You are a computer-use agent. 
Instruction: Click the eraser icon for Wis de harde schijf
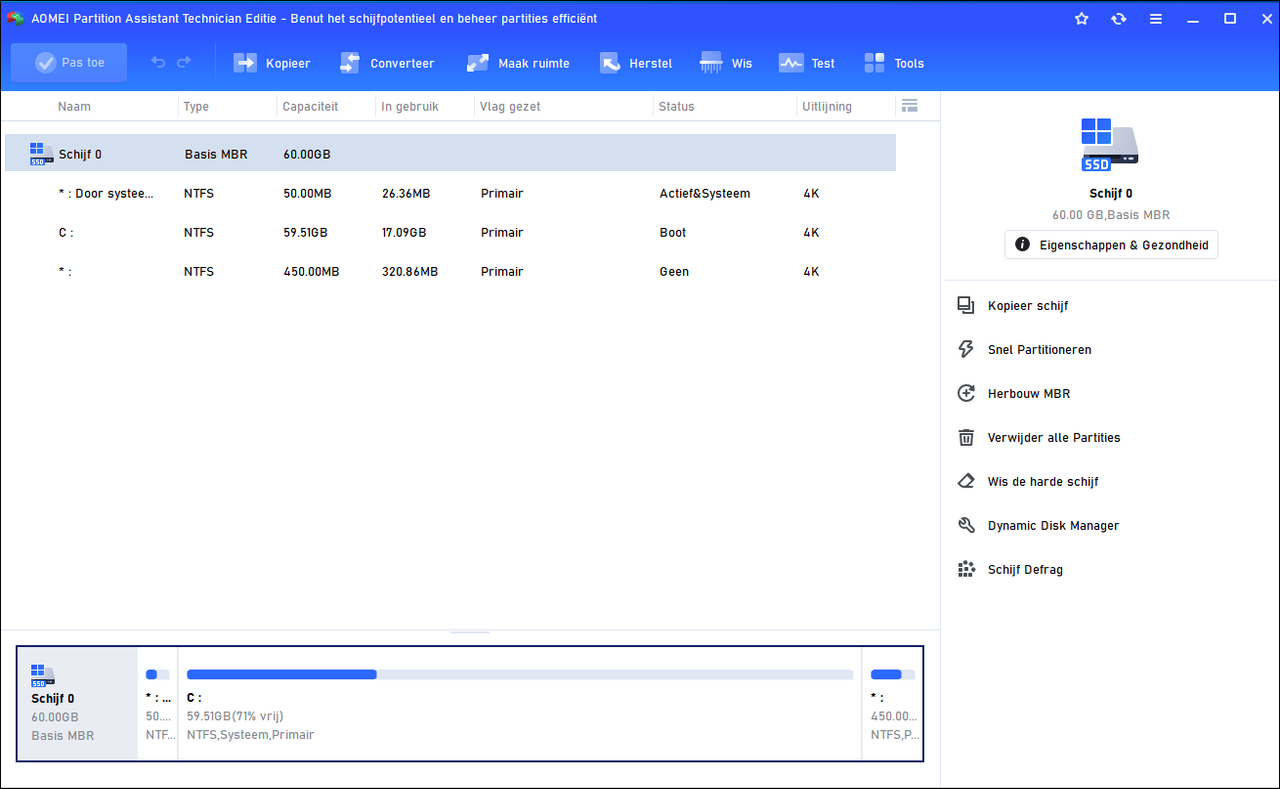pyautogui.click(x=966, y=481)
